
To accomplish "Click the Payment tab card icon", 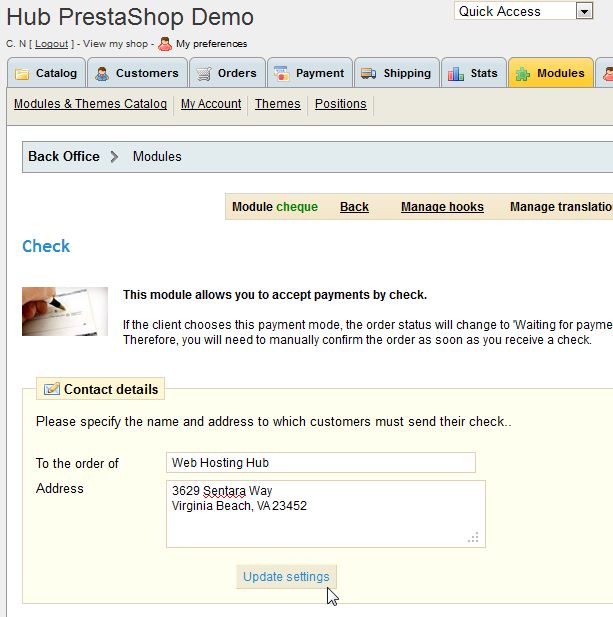I will tap(282, 73).
